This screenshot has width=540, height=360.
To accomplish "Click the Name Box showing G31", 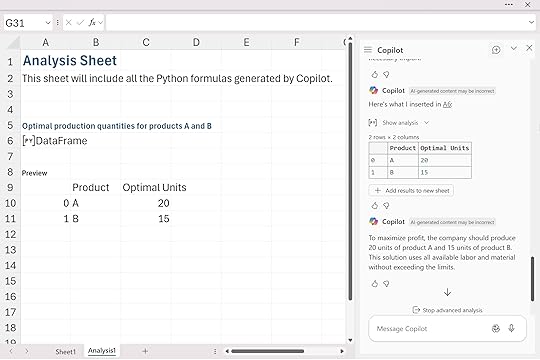I will [23, 23].
